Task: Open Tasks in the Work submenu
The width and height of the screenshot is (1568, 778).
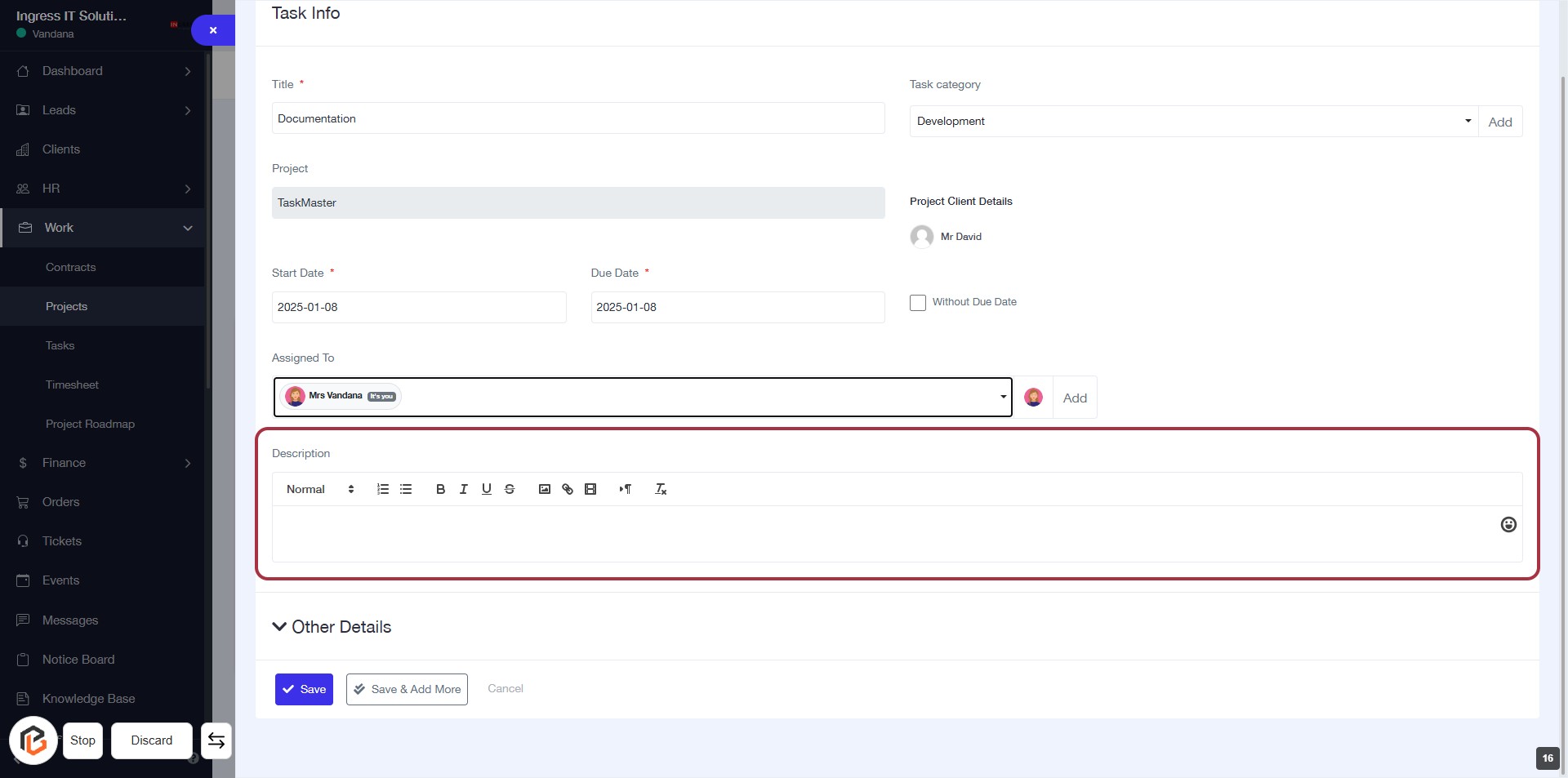Action: pos(60,345)
